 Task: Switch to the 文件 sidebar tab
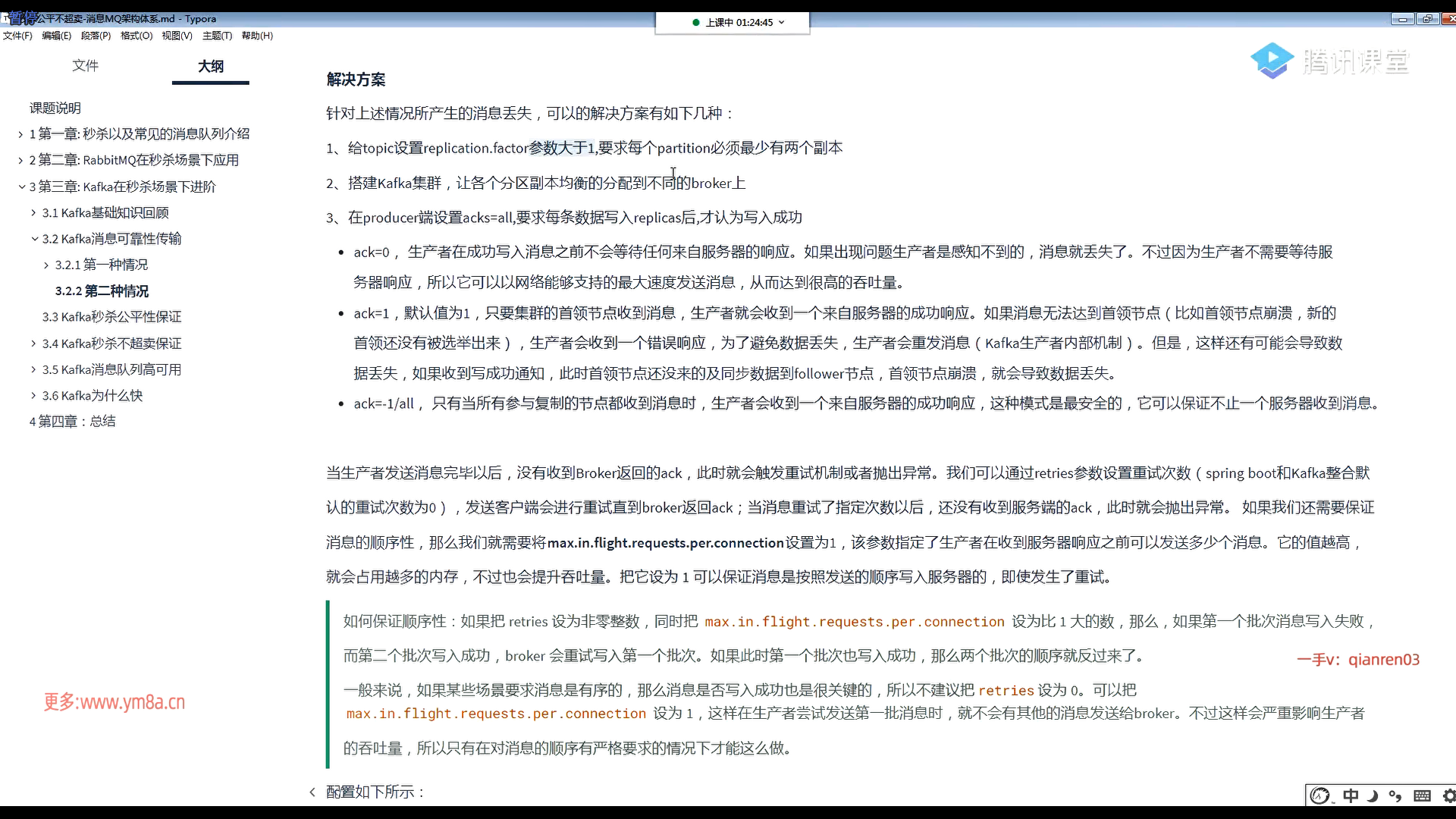click(85, 66)
